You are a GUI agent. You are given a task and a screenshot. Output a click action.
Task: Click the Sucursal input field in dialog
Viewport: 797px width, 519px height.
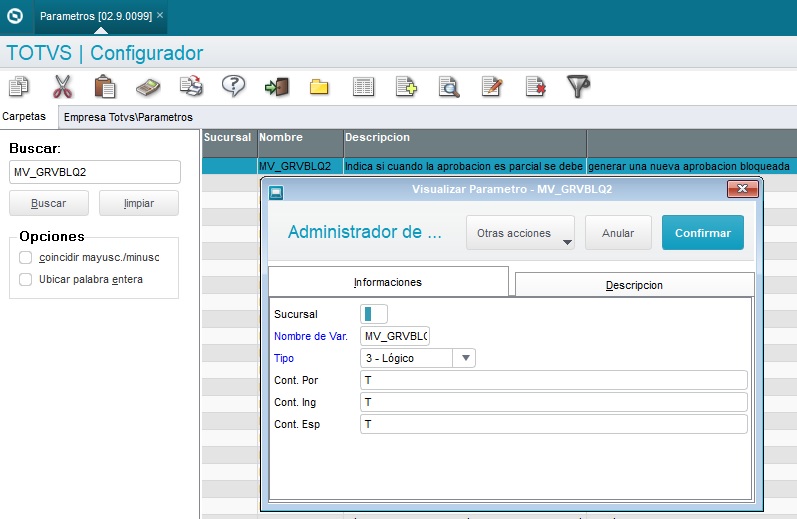click(x=374, y=314)
